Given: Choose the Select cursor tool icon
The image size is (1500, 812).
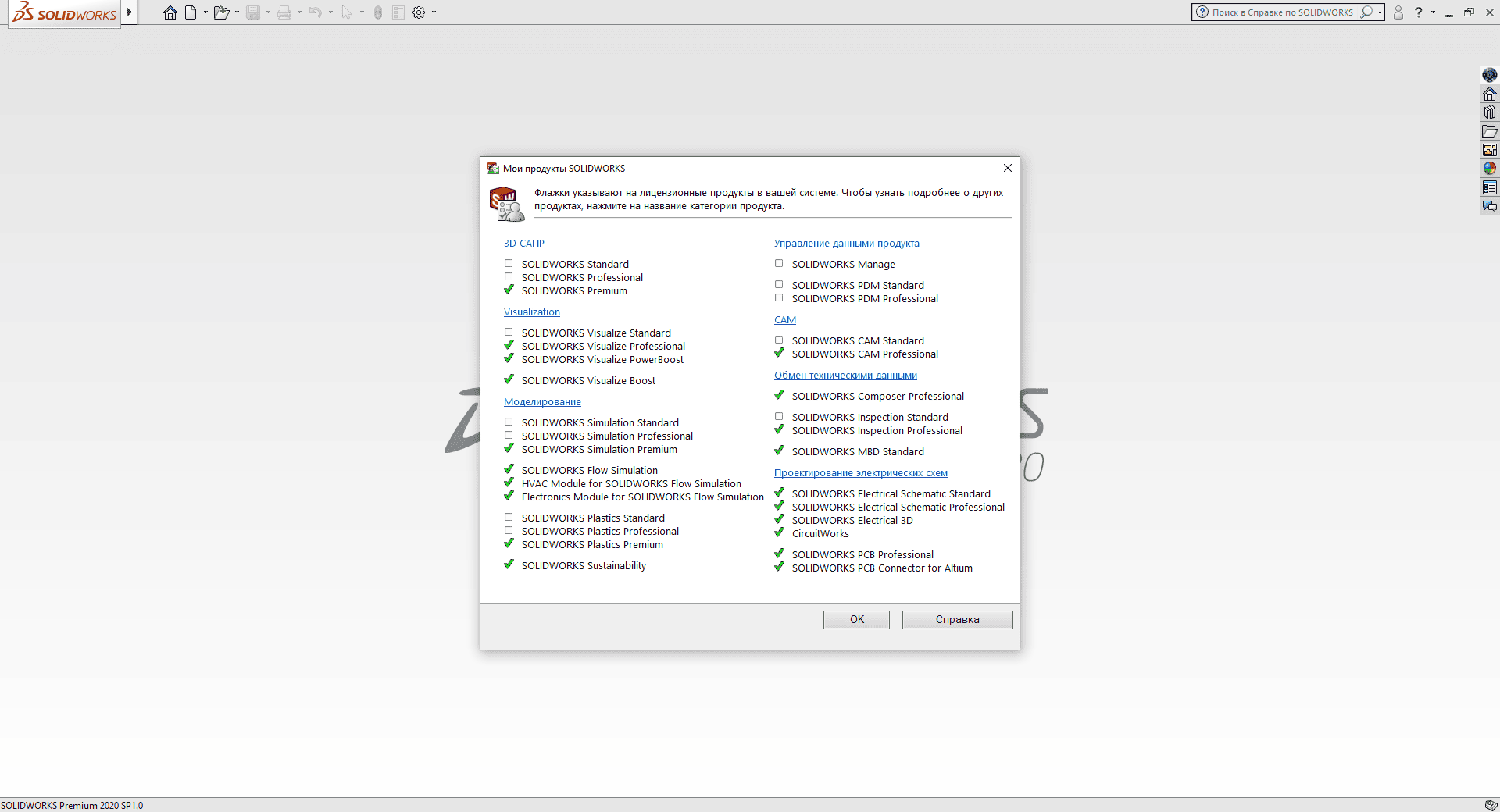Looking at the screenshot, I should pos(347,12).
